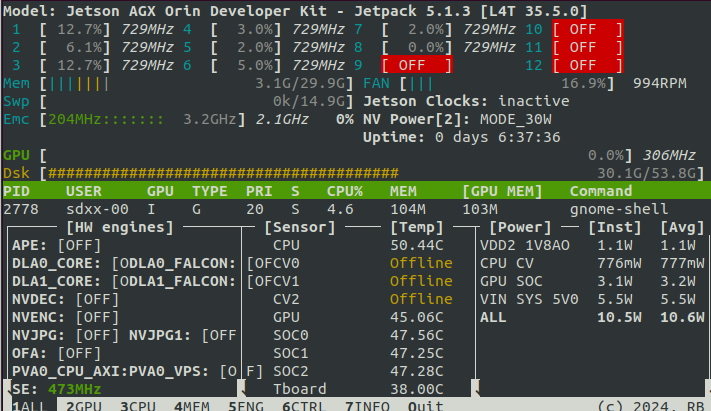The width and height of the screenshot is (711, 411).
Task: Click the CV2 Offline status
Action: (x=421, y=299)
